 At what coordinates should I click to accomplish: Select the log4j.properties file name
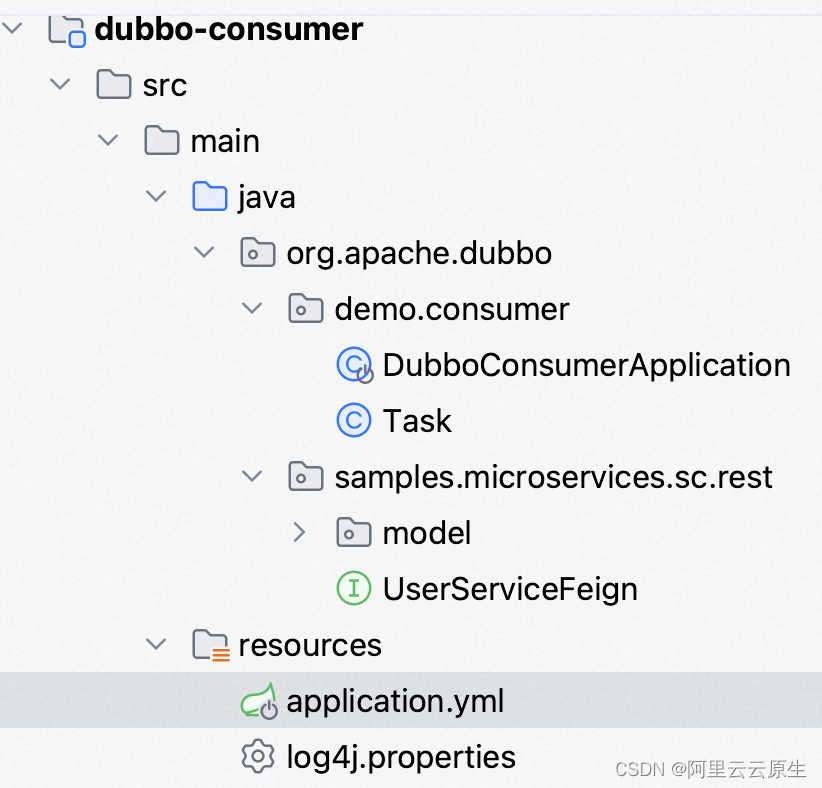pyautogui.click(x=402, y=758)
